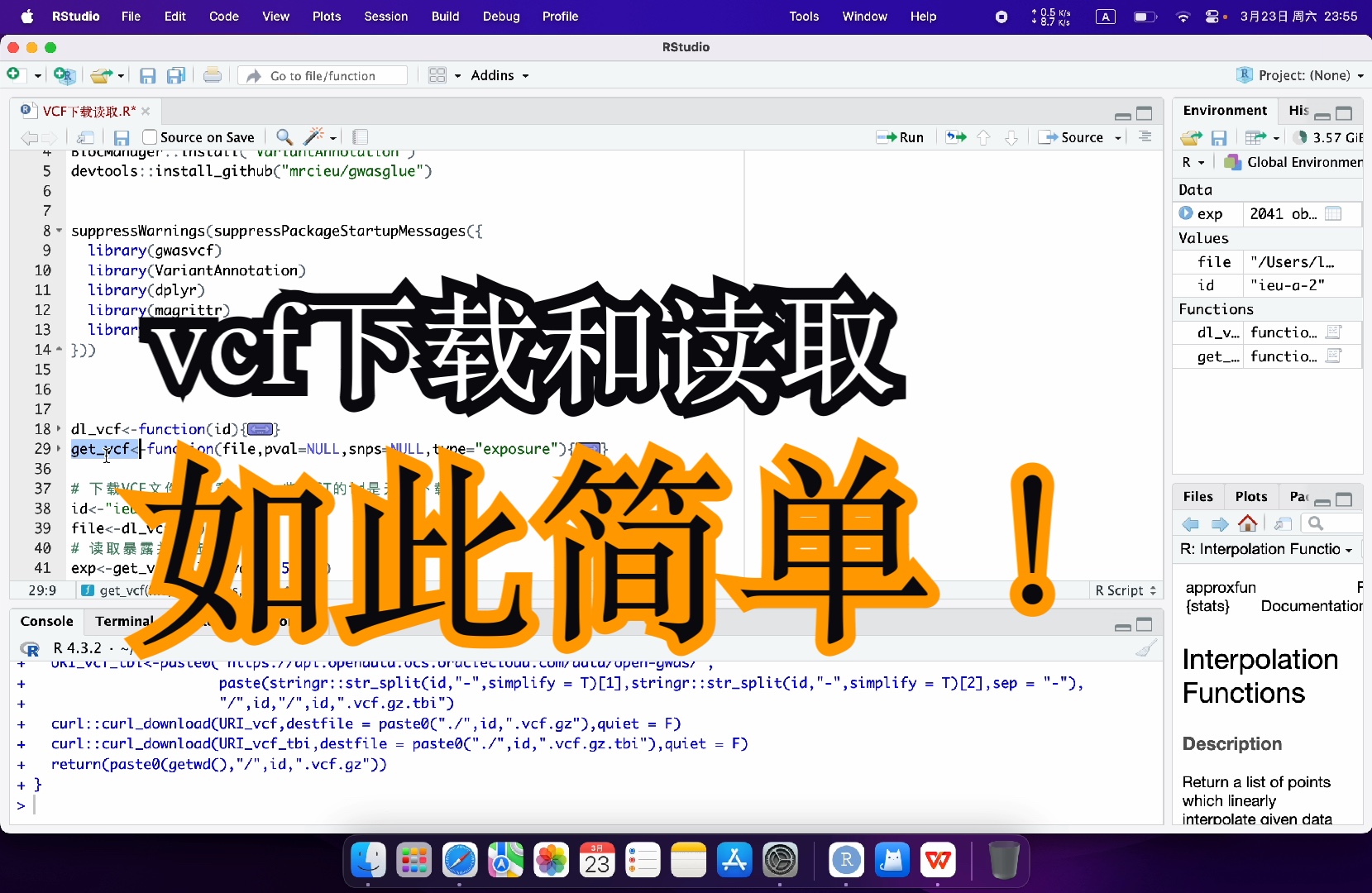
Task: Open the Find and Replace tool
Action: click(x=284, y=137)
